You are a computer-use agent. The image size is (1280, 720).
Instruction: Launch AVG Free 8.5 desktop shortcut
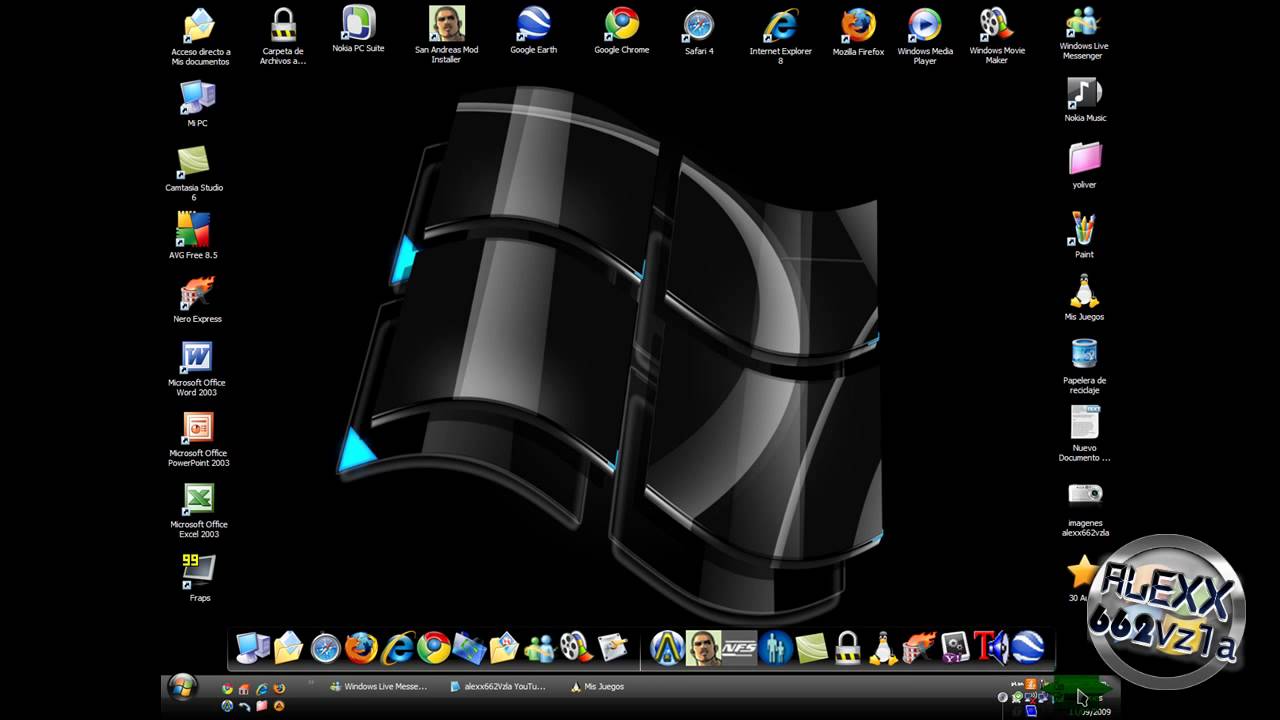point(193,235)
